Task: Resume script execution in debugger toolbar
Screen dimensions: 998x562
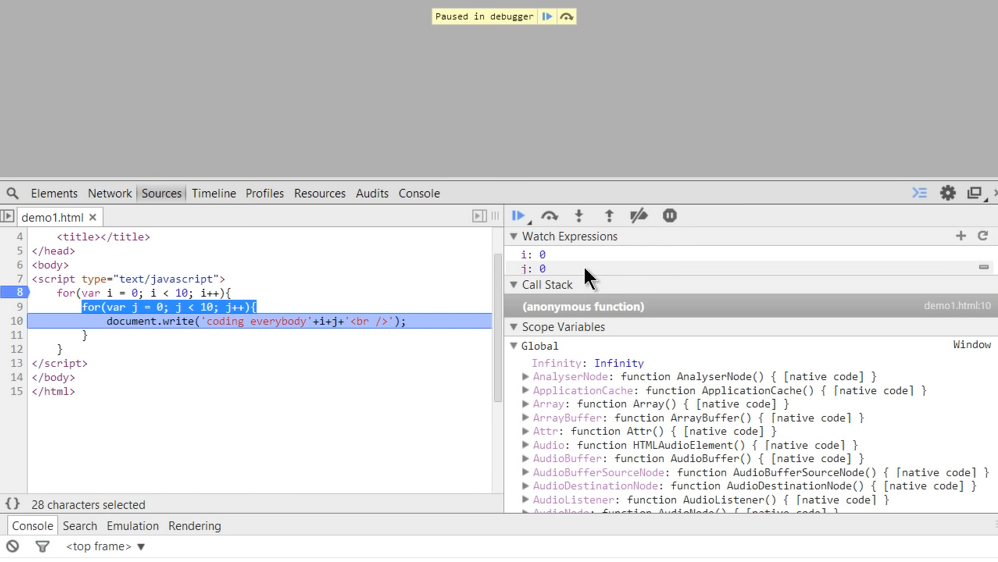Action: 519,216
